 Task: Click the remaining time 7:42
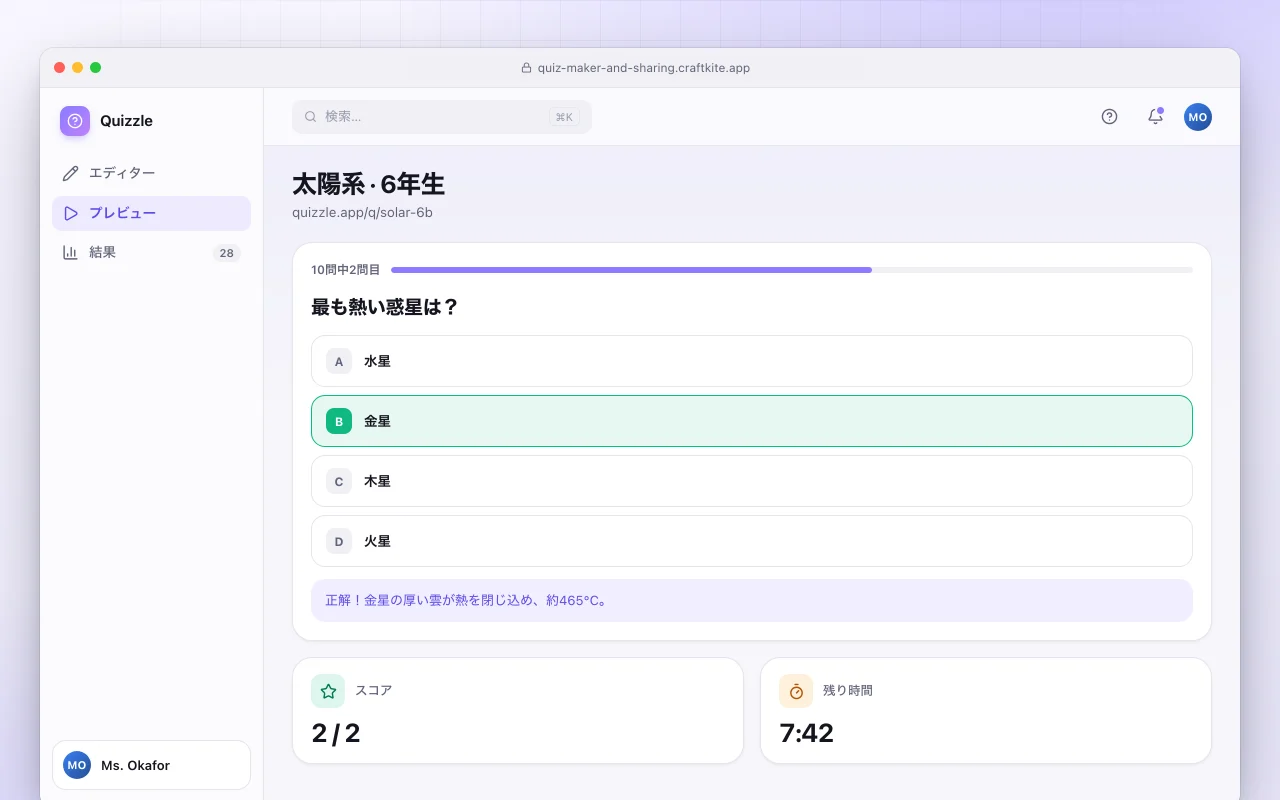(807, 733)
